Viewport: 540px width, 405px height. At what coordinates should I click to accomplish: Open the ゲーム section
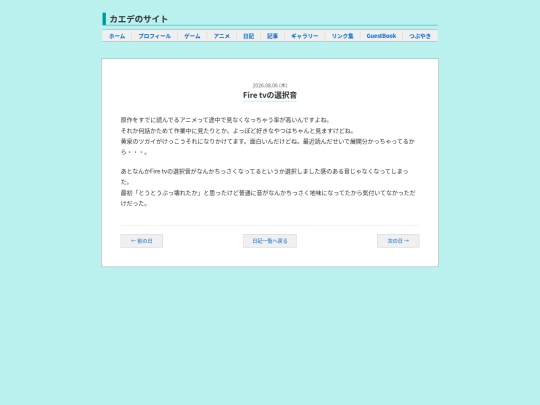[192, 36]
